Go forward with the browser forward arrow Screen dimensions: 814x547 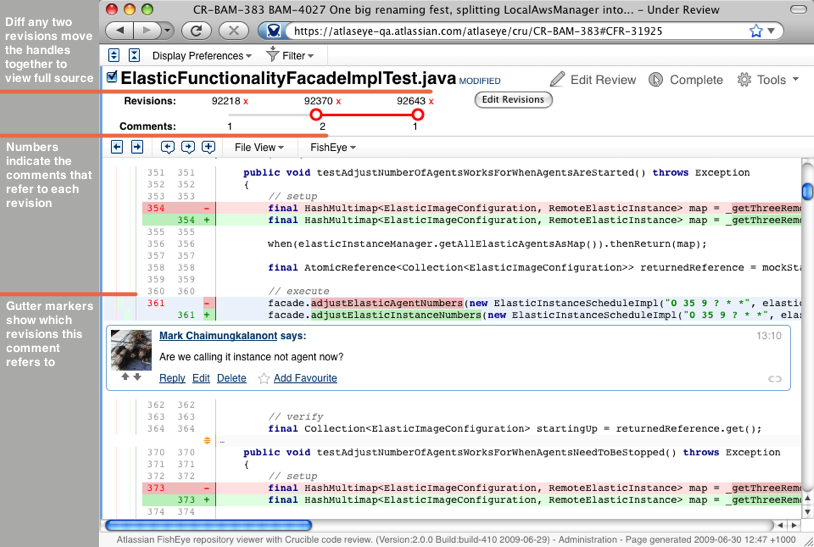[147, 31]
